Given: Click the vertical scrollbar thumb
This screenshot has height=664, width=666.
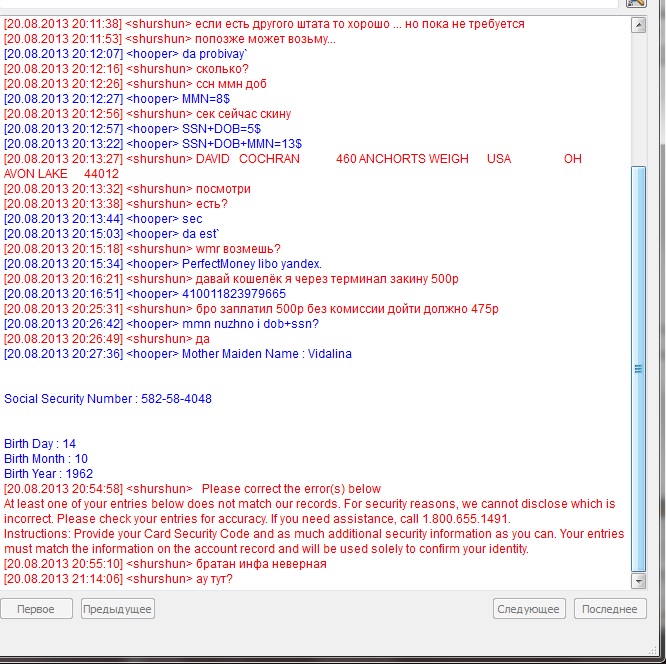Looking at the screenshot, I should 639,368.
